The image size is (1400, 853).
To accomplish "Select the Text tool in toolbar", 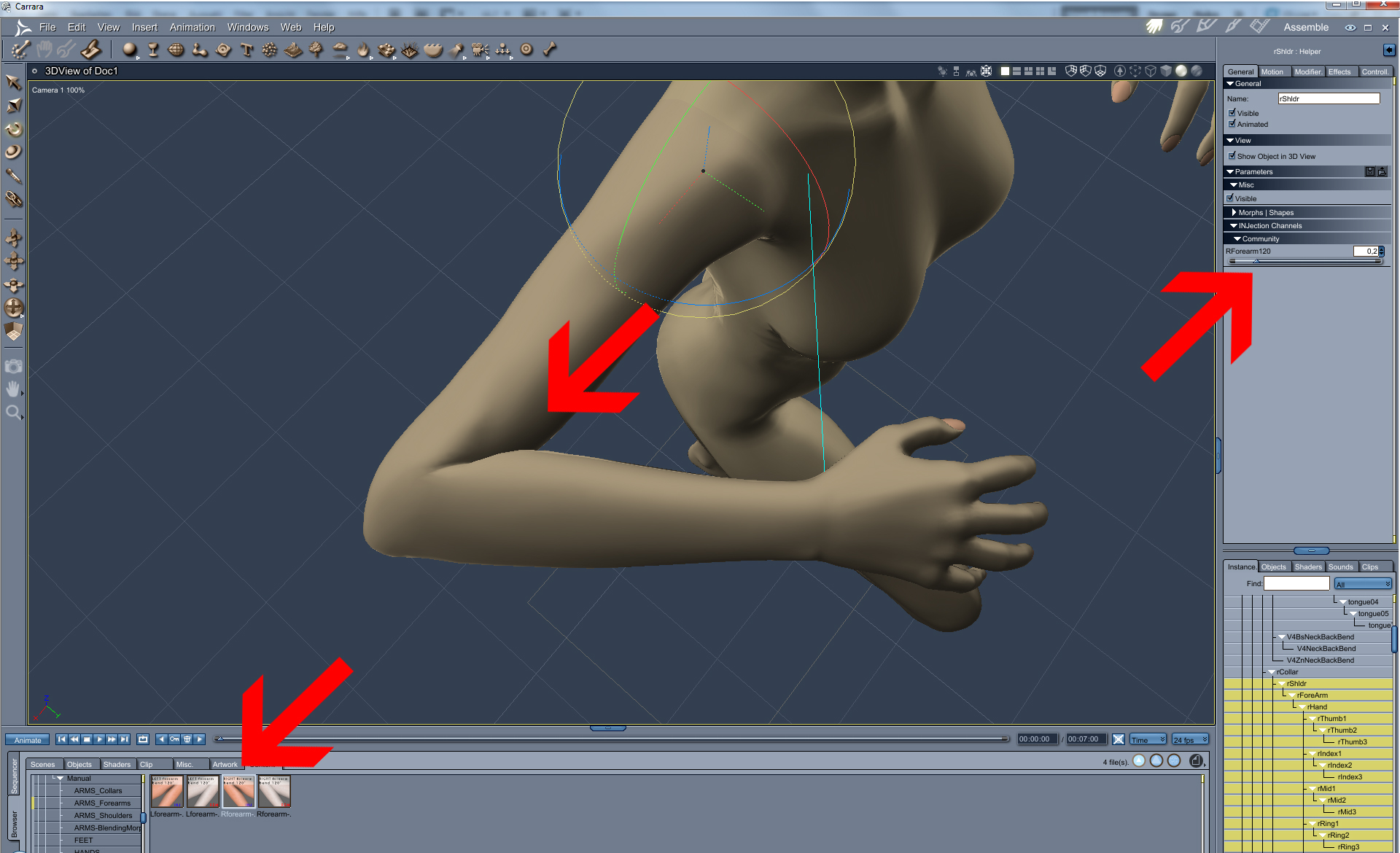I will [x=246, y=50].
